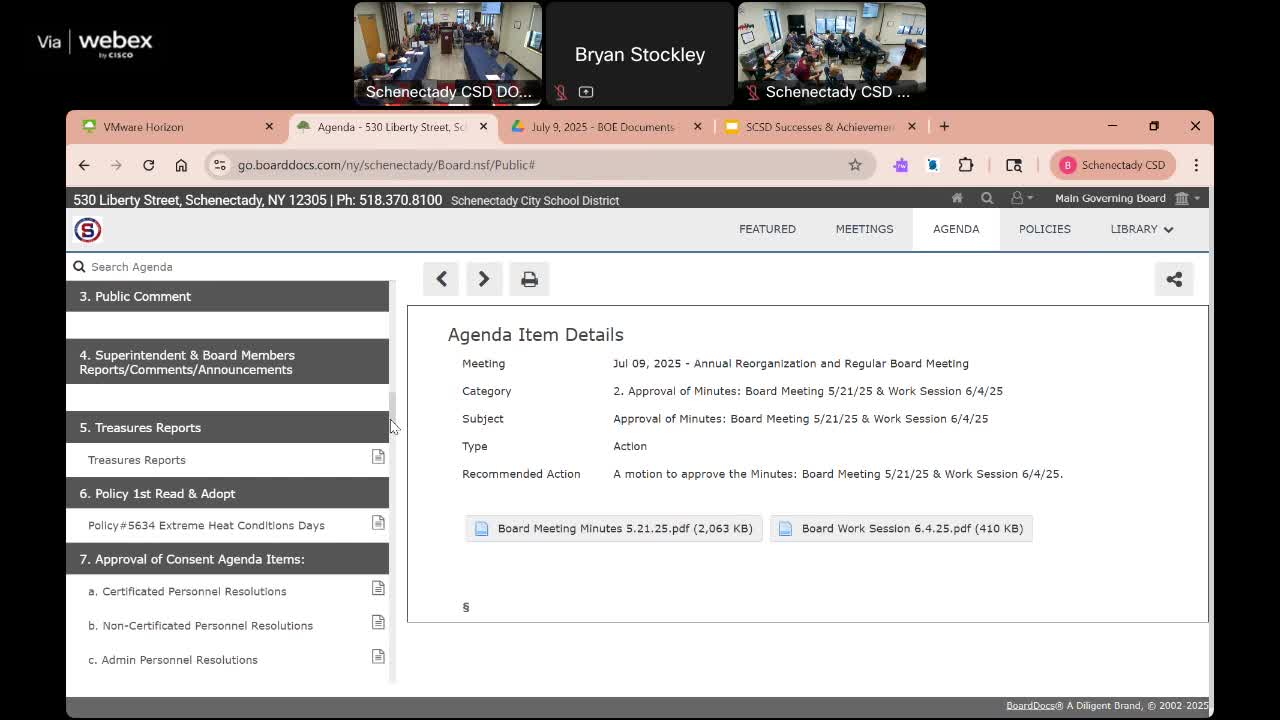Viewport: 1280px width, 720px height.
Task: Open the share icon for agenda item
Action: (x=1174, y=279)
